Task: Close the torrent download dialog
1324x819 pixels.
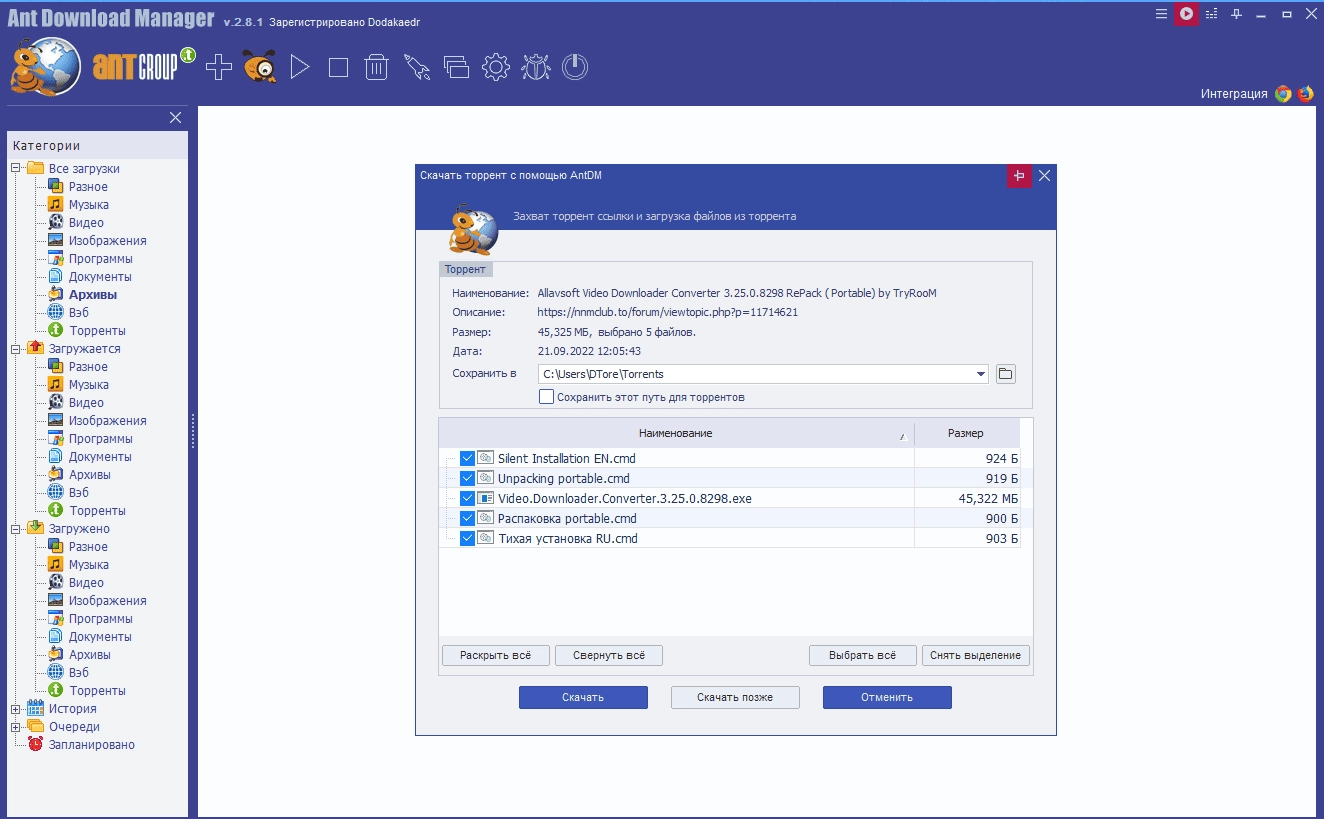Action: click(1044, 176)
